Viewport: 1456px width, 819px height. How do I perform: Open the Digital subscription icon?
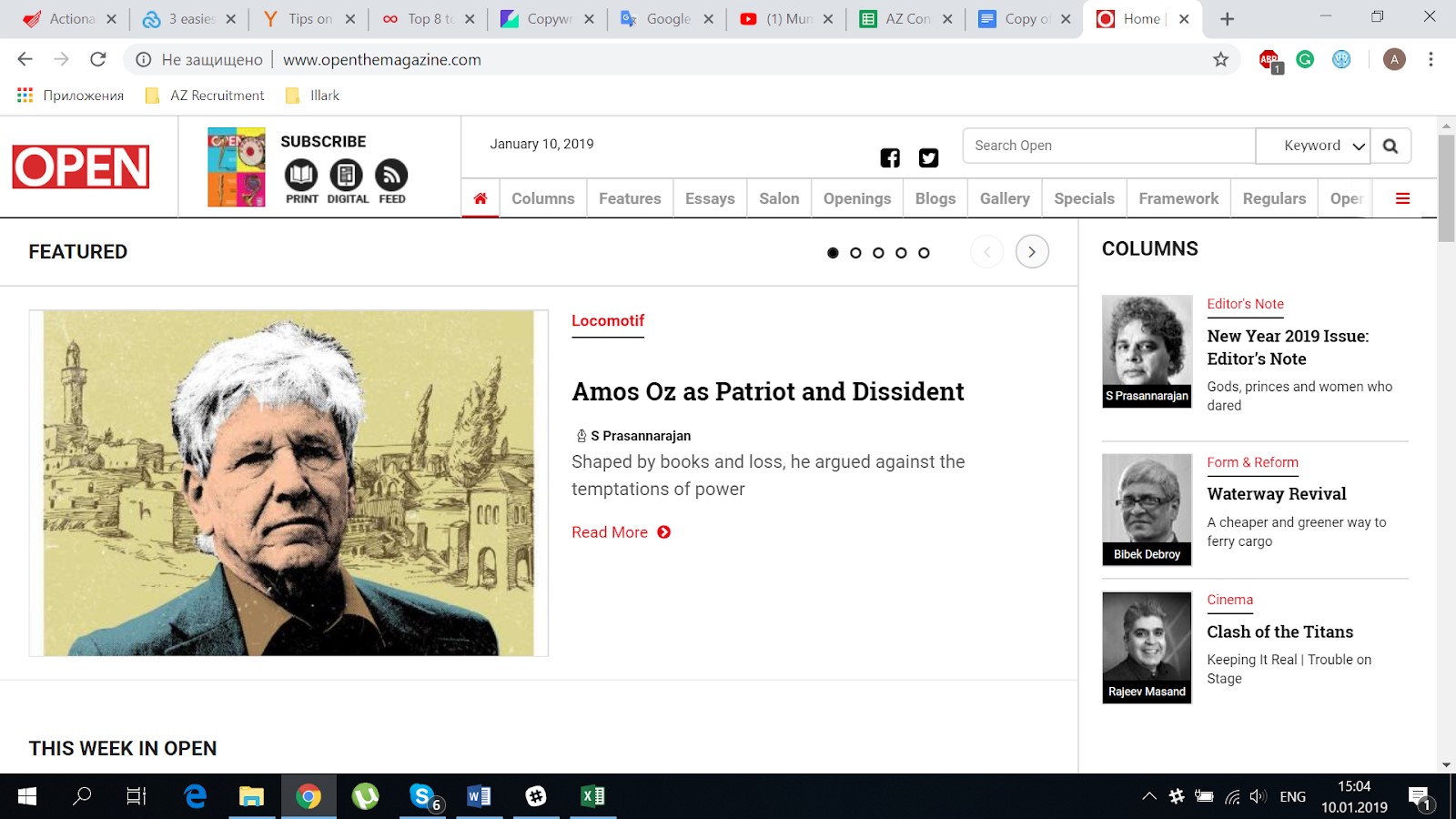pos(346,175)
